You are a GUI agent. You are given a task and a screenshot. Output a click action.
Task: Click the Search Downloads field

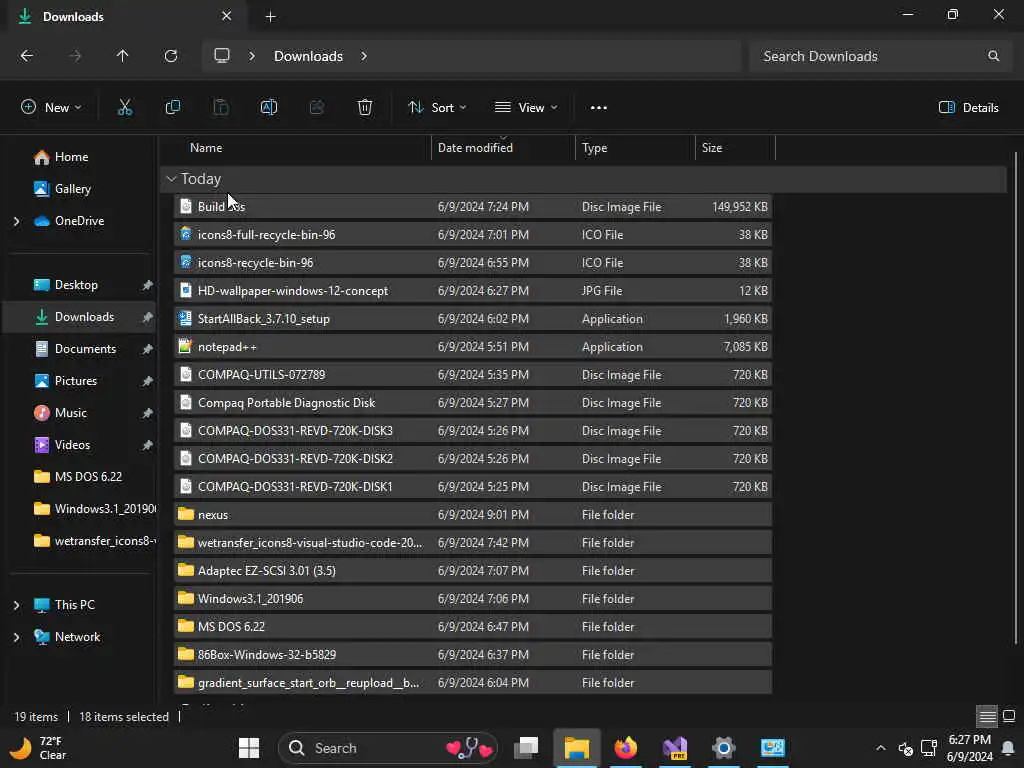pyautogui.click(x=878, y=56)
